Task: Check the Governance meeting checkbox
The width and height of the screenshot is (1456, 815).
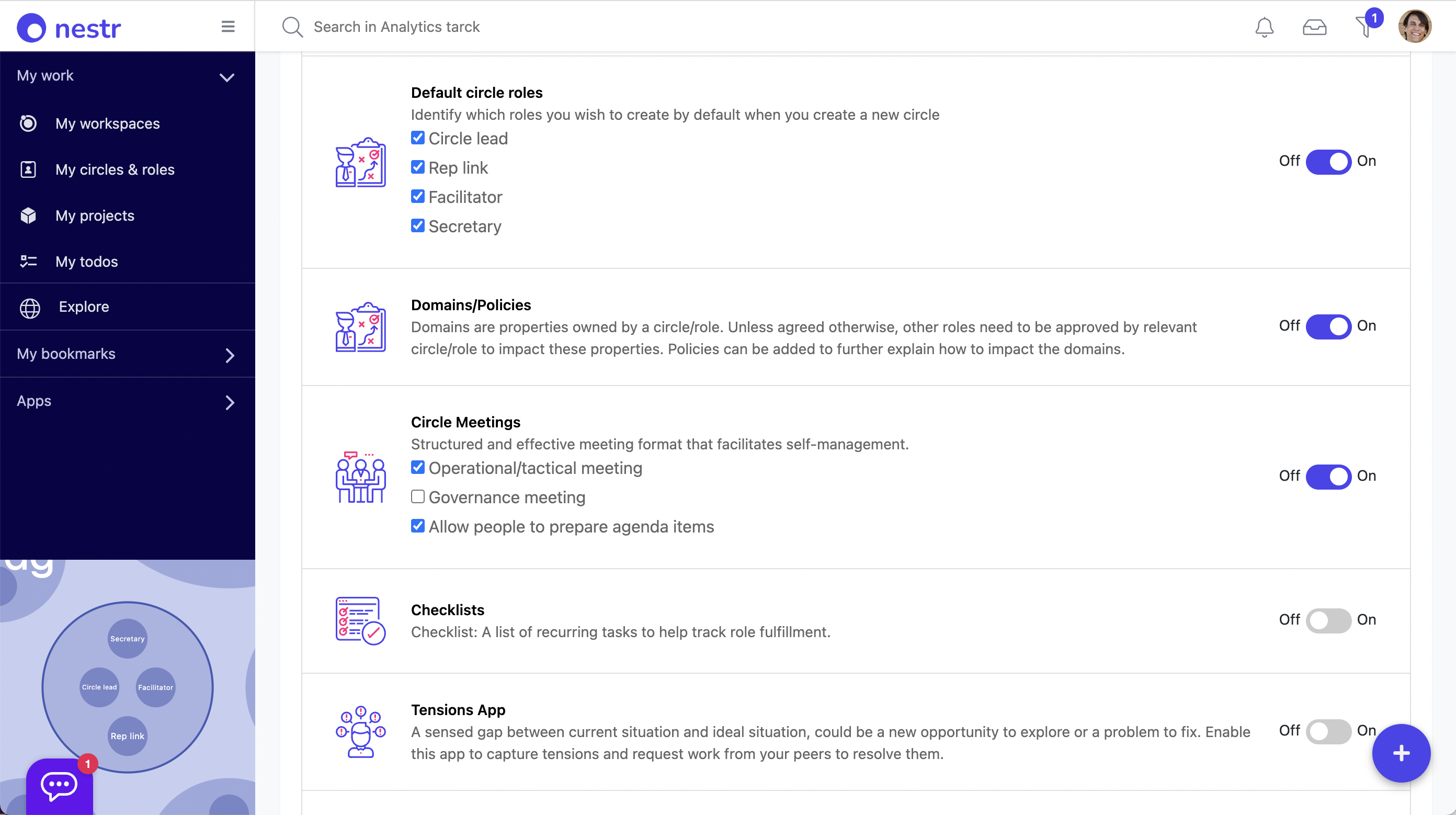Action: tap(418, 497)
